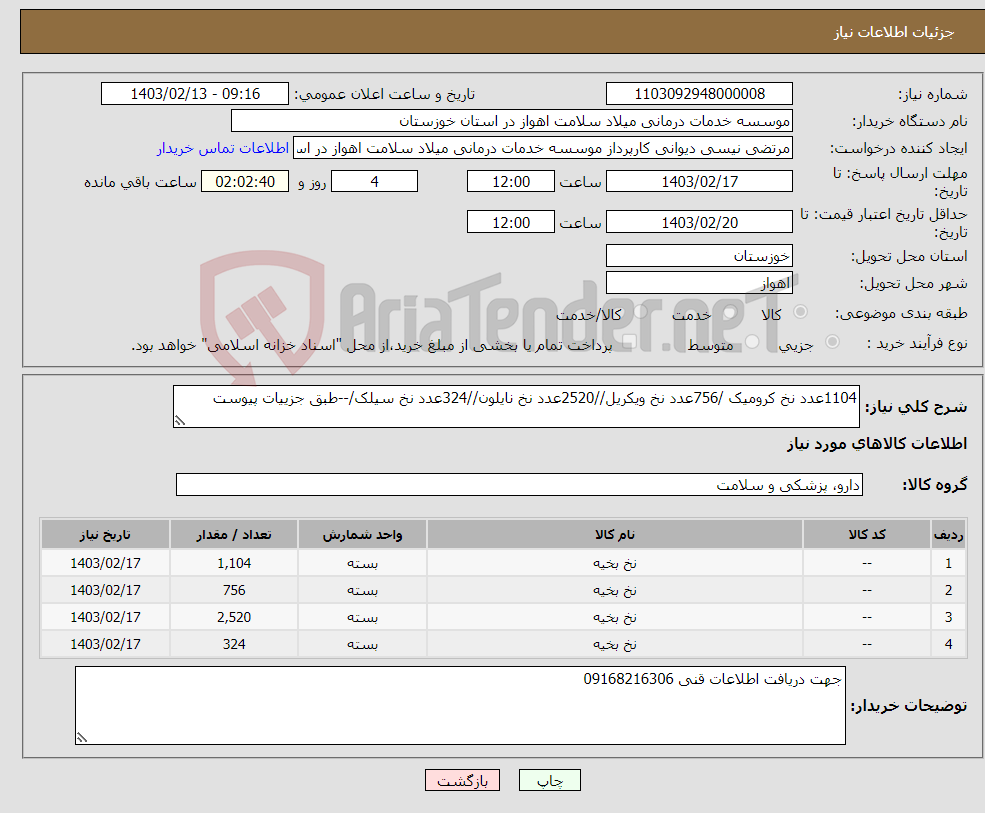Click the کد کالا column header

tap(867, 535)
